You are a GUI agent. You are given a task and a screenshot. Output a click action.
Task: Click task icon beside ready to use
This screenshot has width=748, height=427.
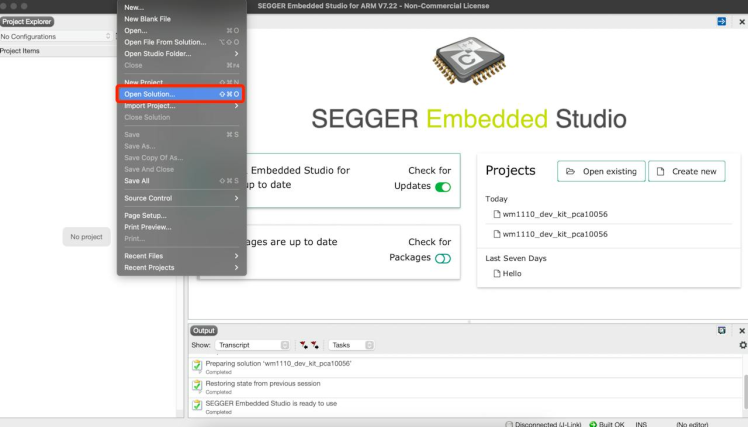(x=197, y=406)
